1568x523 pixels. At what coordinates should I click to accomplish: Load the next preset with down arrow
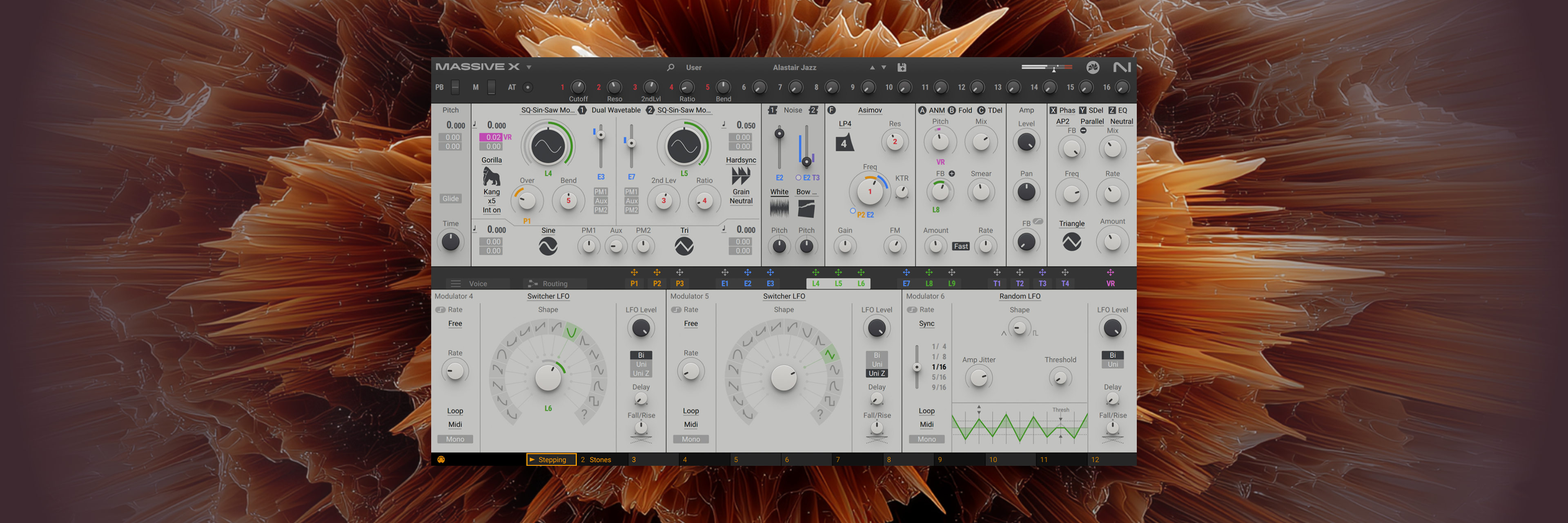click(x=884, y=67)
